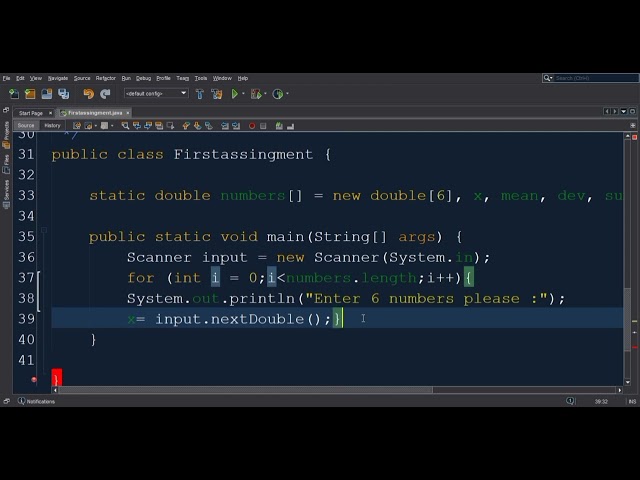
Task: Click the Build Project hammer icon
Action: tap(200, 94)
